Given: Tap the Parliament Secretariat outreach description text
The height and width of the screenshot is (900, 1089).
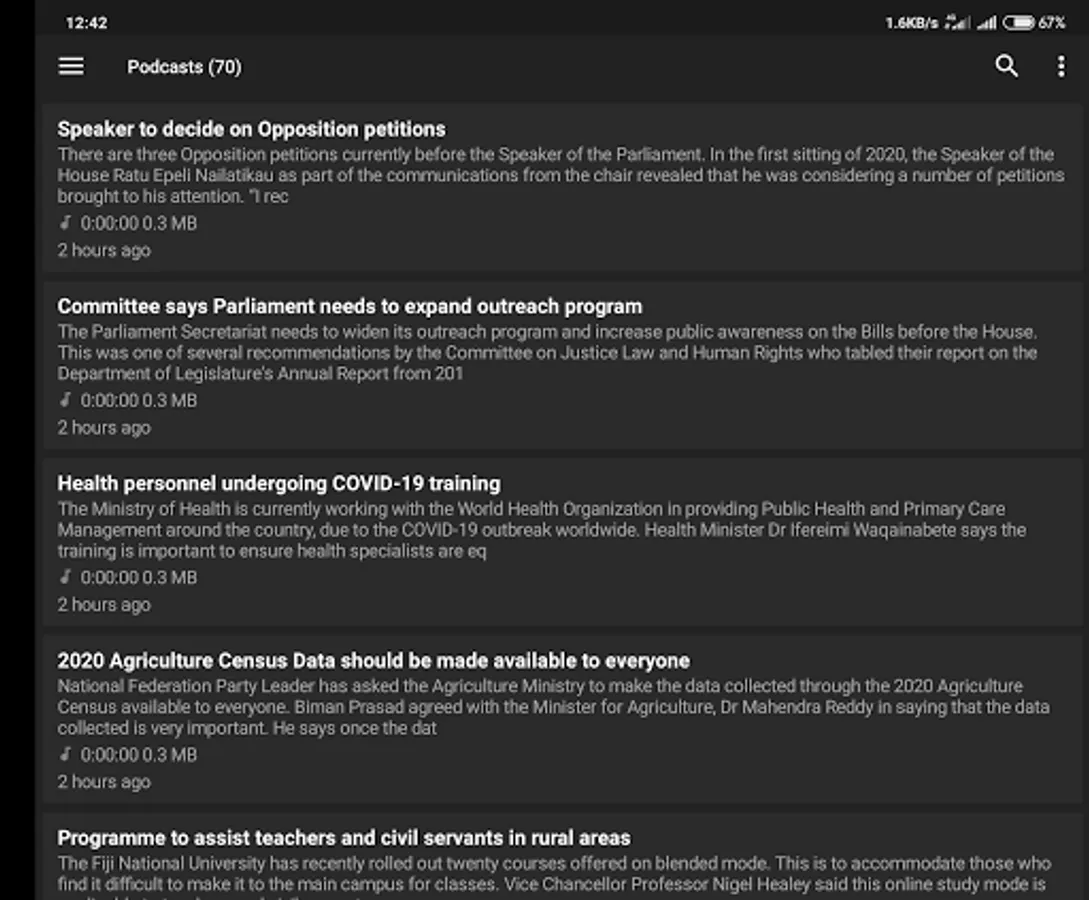Looking at the screenshot, I should point(546,352).
